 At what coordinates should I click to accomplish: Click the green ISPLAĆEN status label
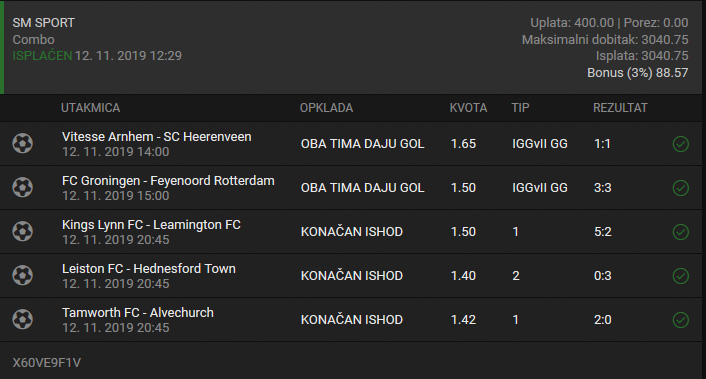tap(42, 56)
